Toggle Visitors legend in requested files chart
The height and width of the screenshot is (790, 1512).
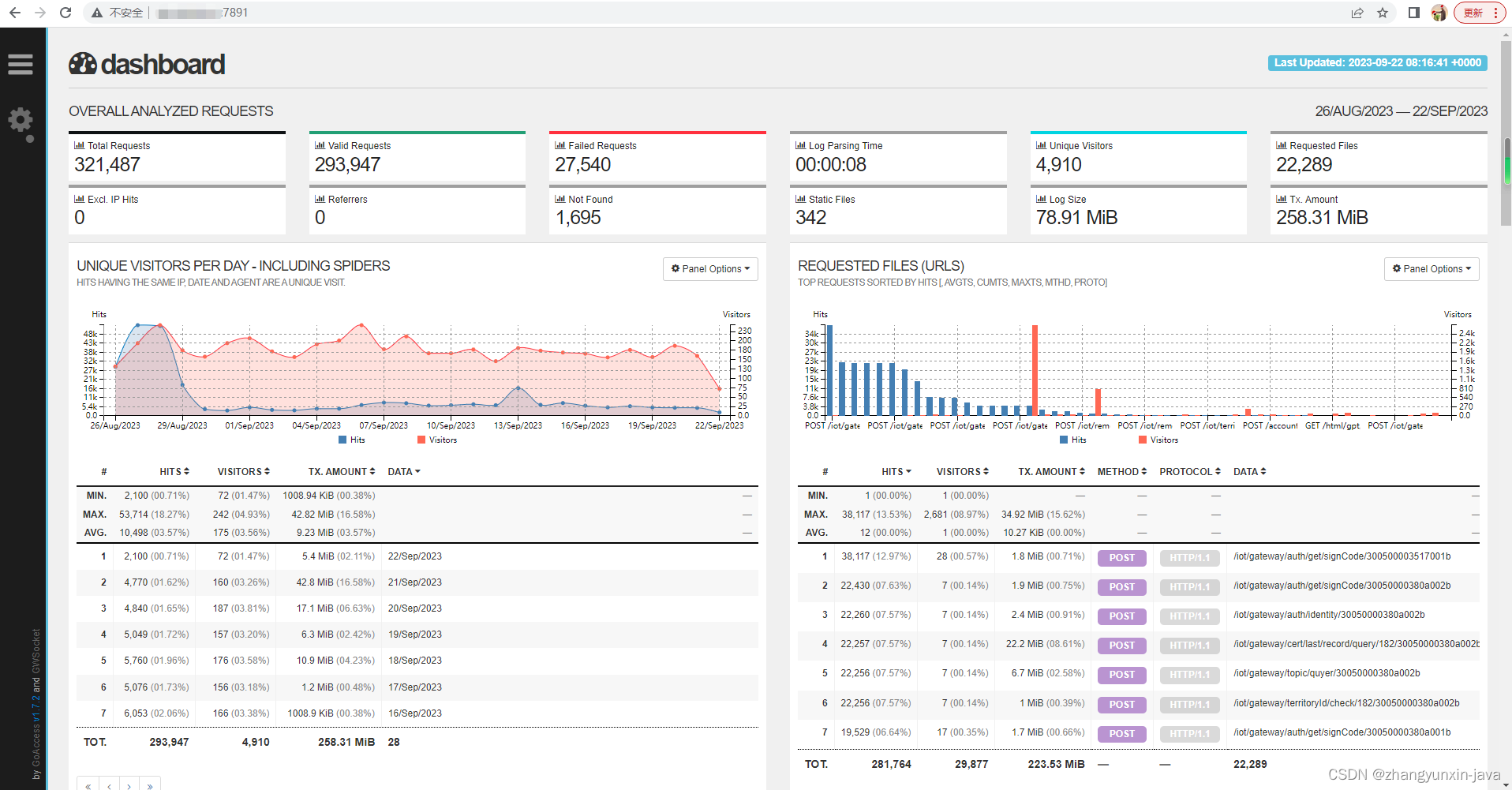[1158, 440]
